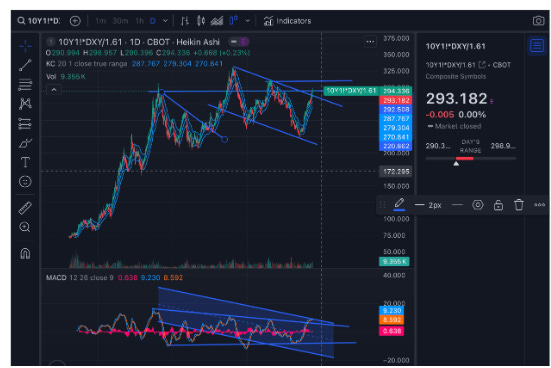Take a snapshot with the camera icon
Viewport: 551px width, 368px height.
tap(538, 21)
